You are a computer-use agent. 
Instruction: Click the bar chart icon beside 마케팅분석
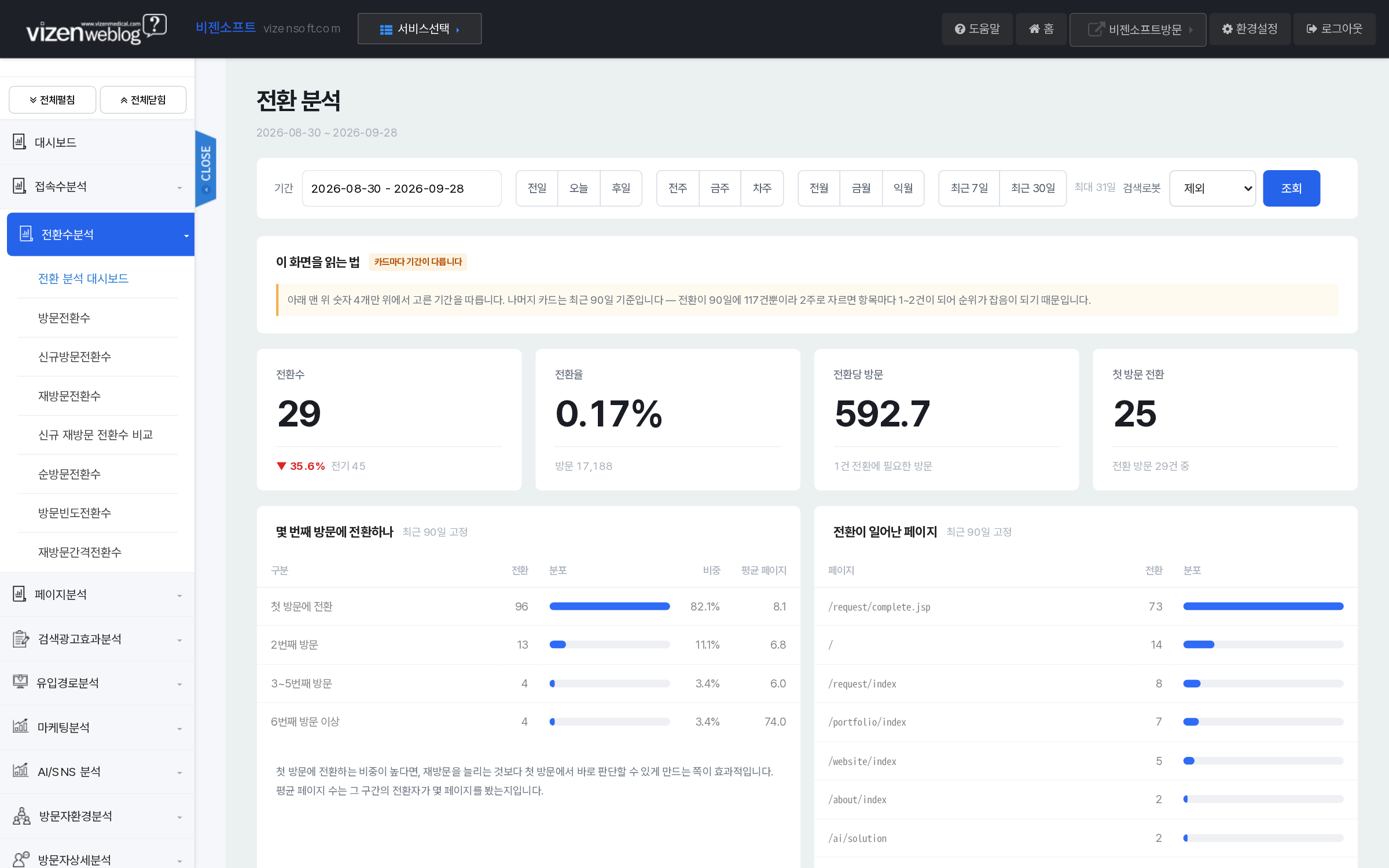coord(20,726)
